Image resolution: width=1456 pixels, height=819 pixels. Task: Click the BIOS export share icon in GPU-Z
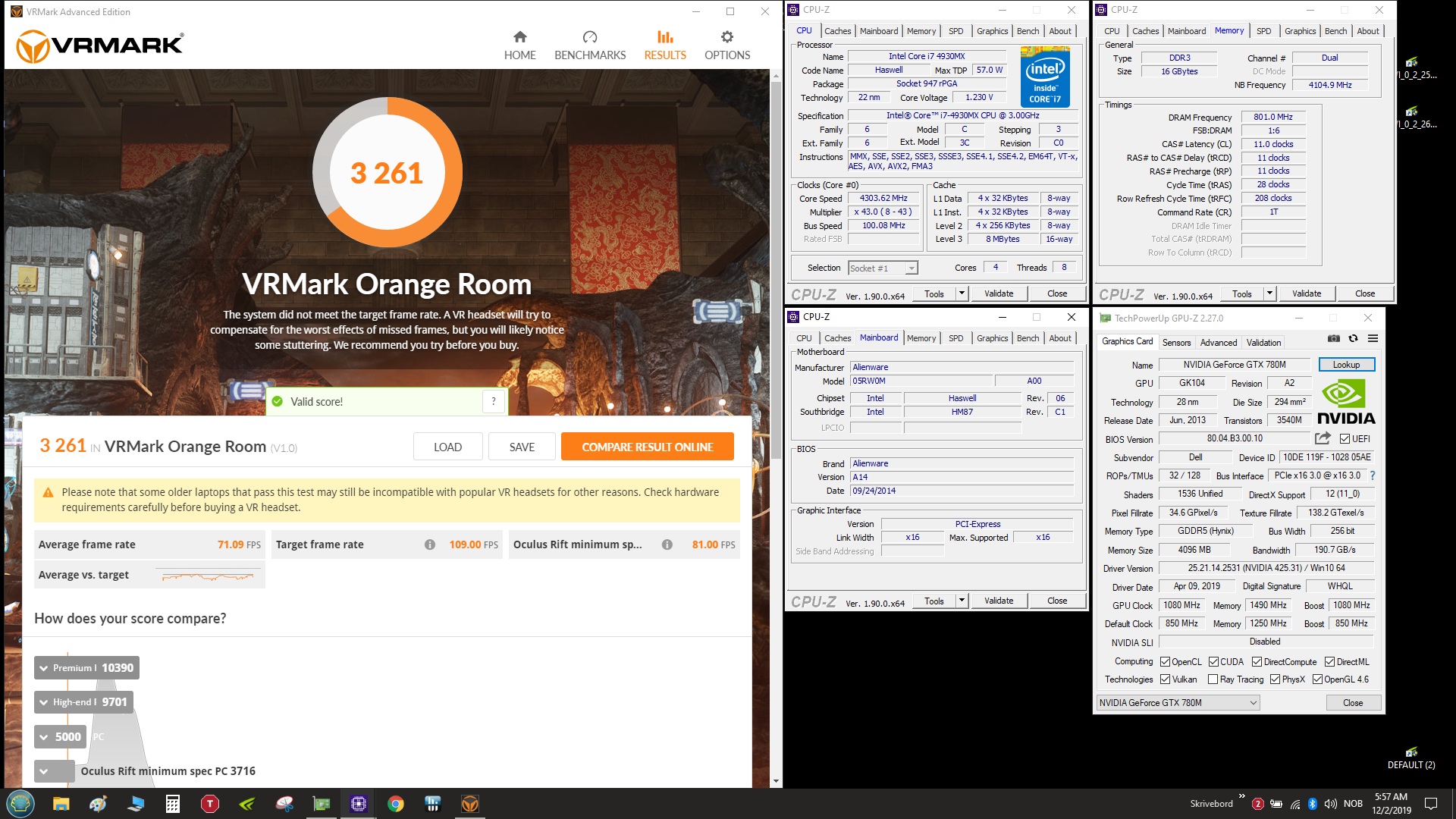[1323, 438]
